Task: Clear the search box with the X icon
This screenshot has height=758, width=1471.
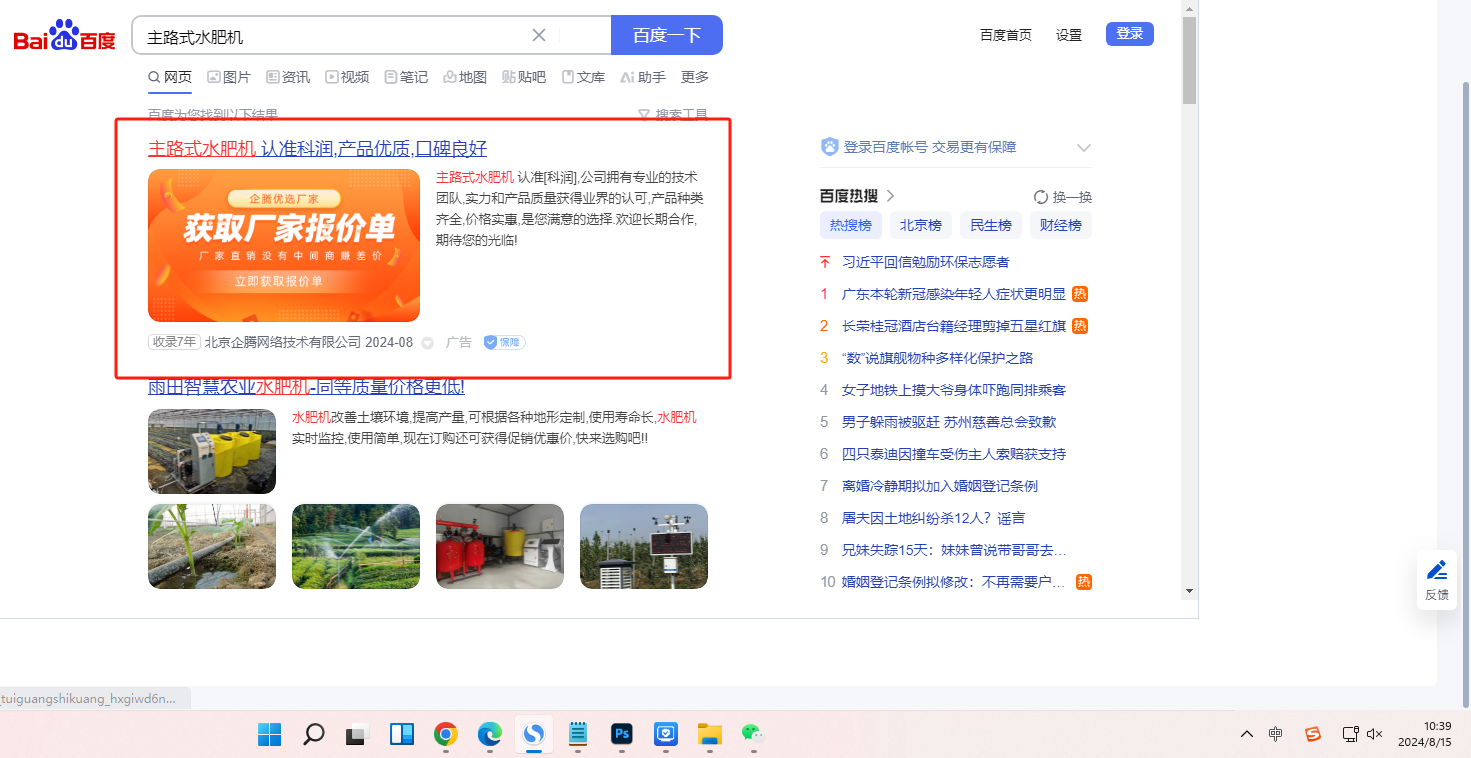Action: [x=538, y=35]
